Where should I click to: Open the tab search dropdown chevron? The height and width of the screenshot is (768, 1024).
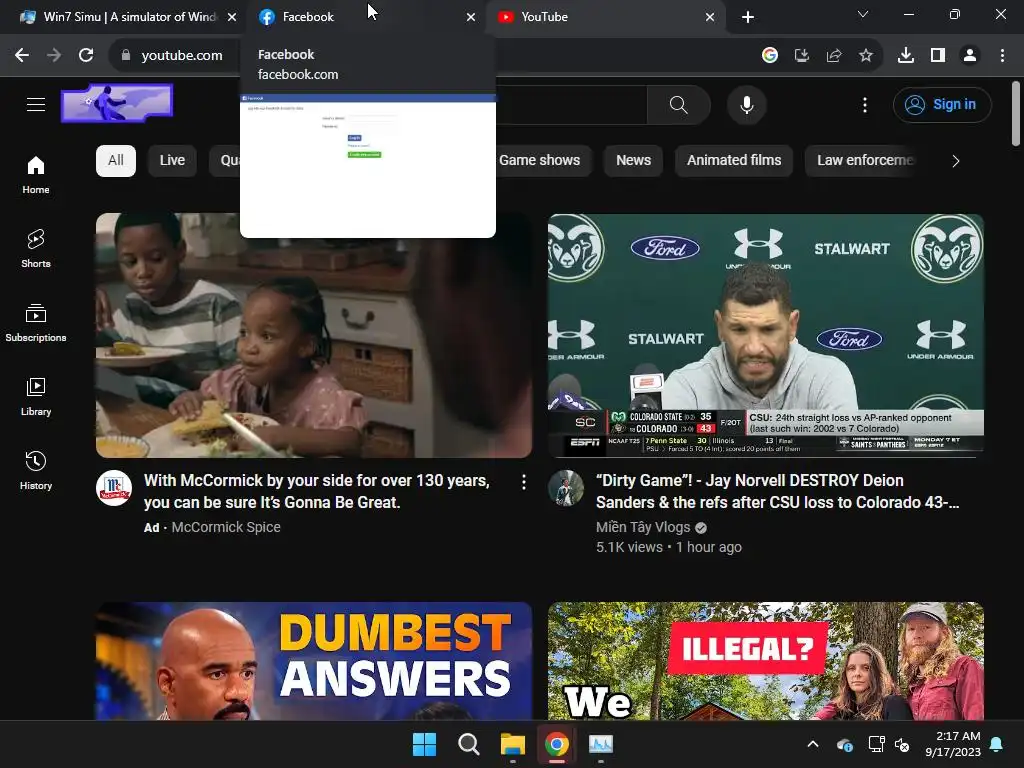(863, 14)
